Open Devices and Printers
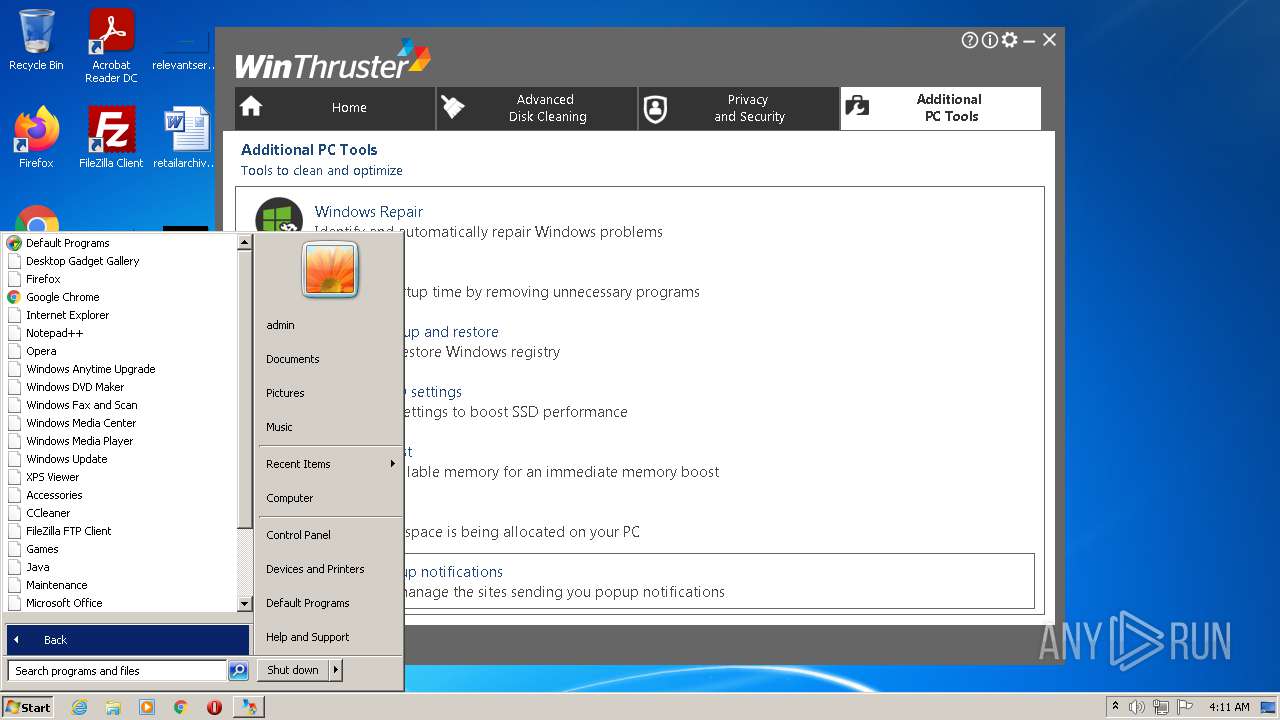 tap(329, 569)
